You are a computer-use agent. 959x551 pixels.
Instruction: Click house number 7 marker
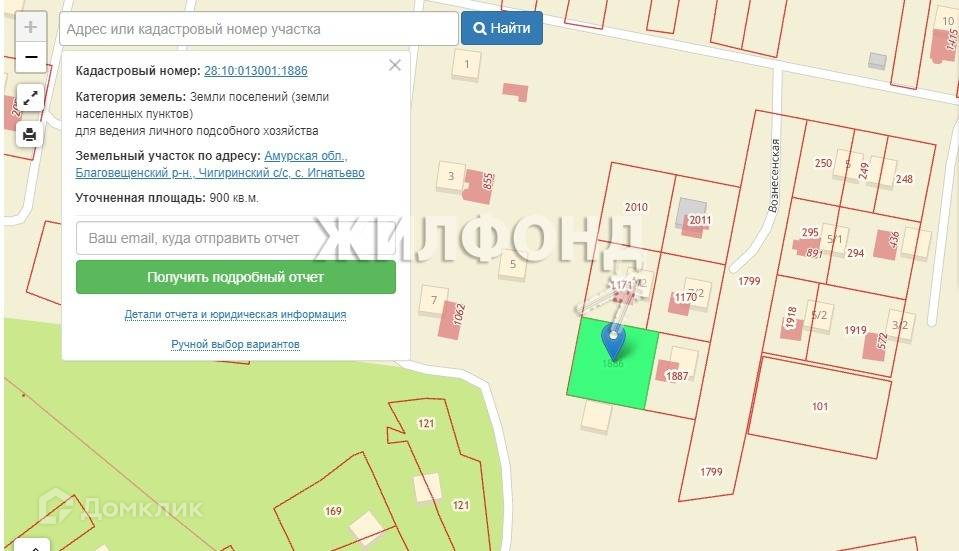coord(434,300)
